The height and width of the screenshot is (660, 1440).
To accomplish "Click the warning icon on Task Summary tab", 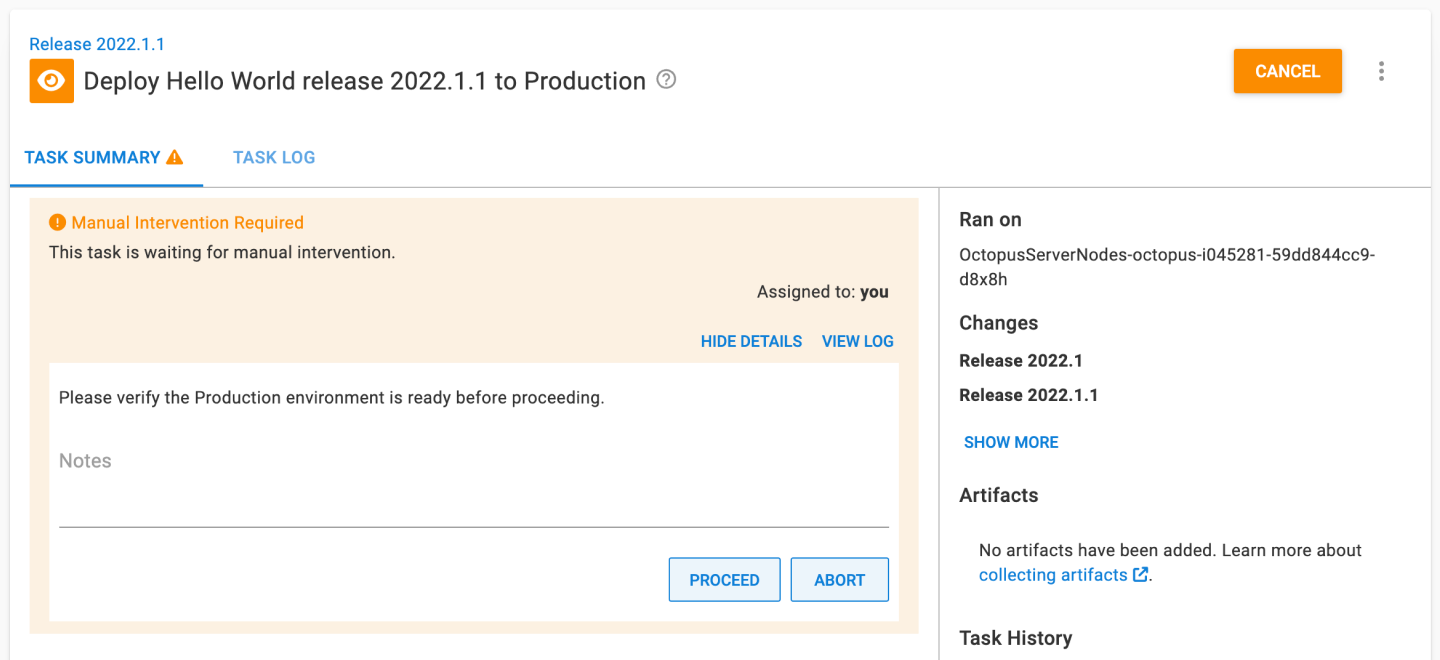I will [175, 157].
